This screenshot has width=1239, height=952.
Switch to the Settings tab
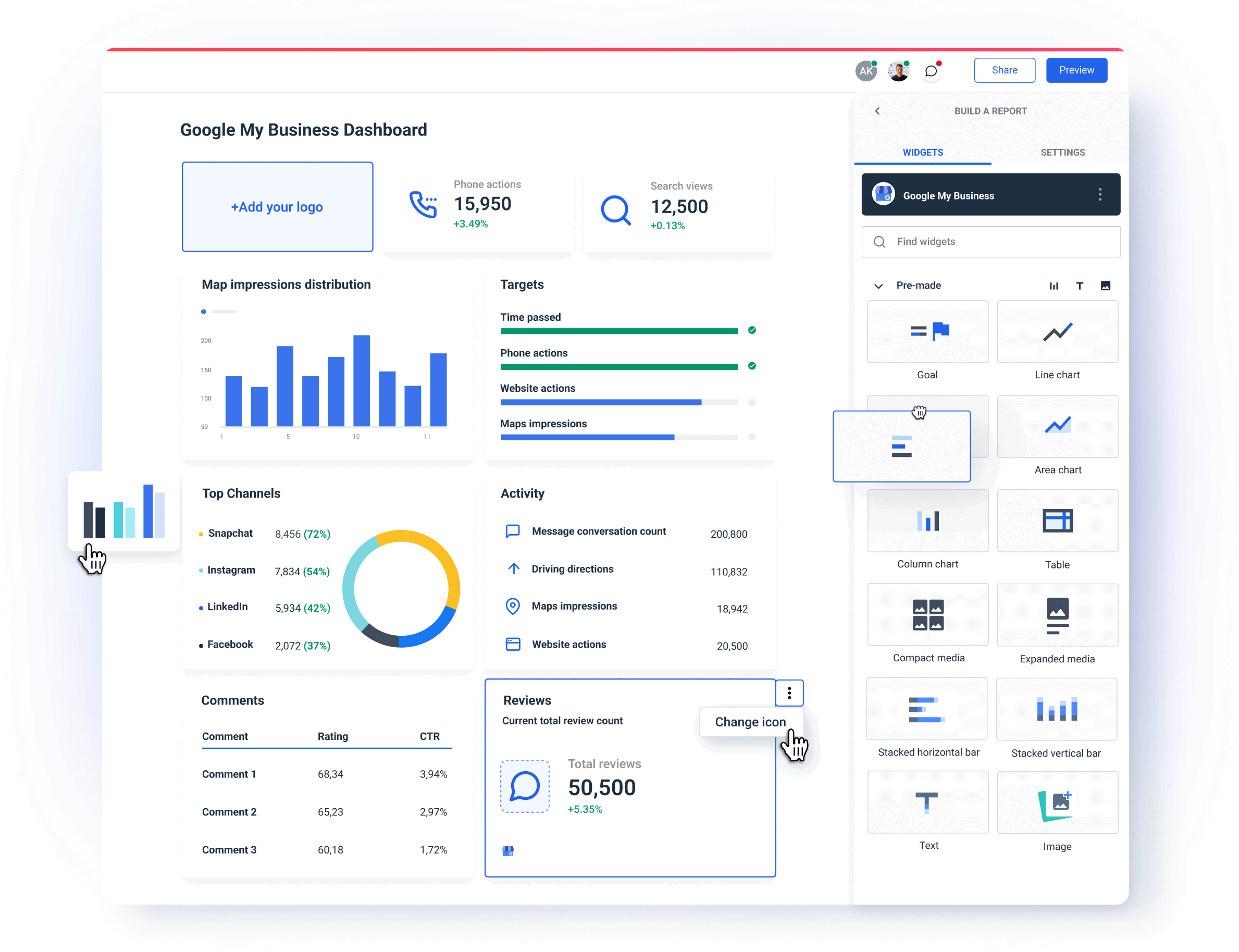pos(1062,152)
